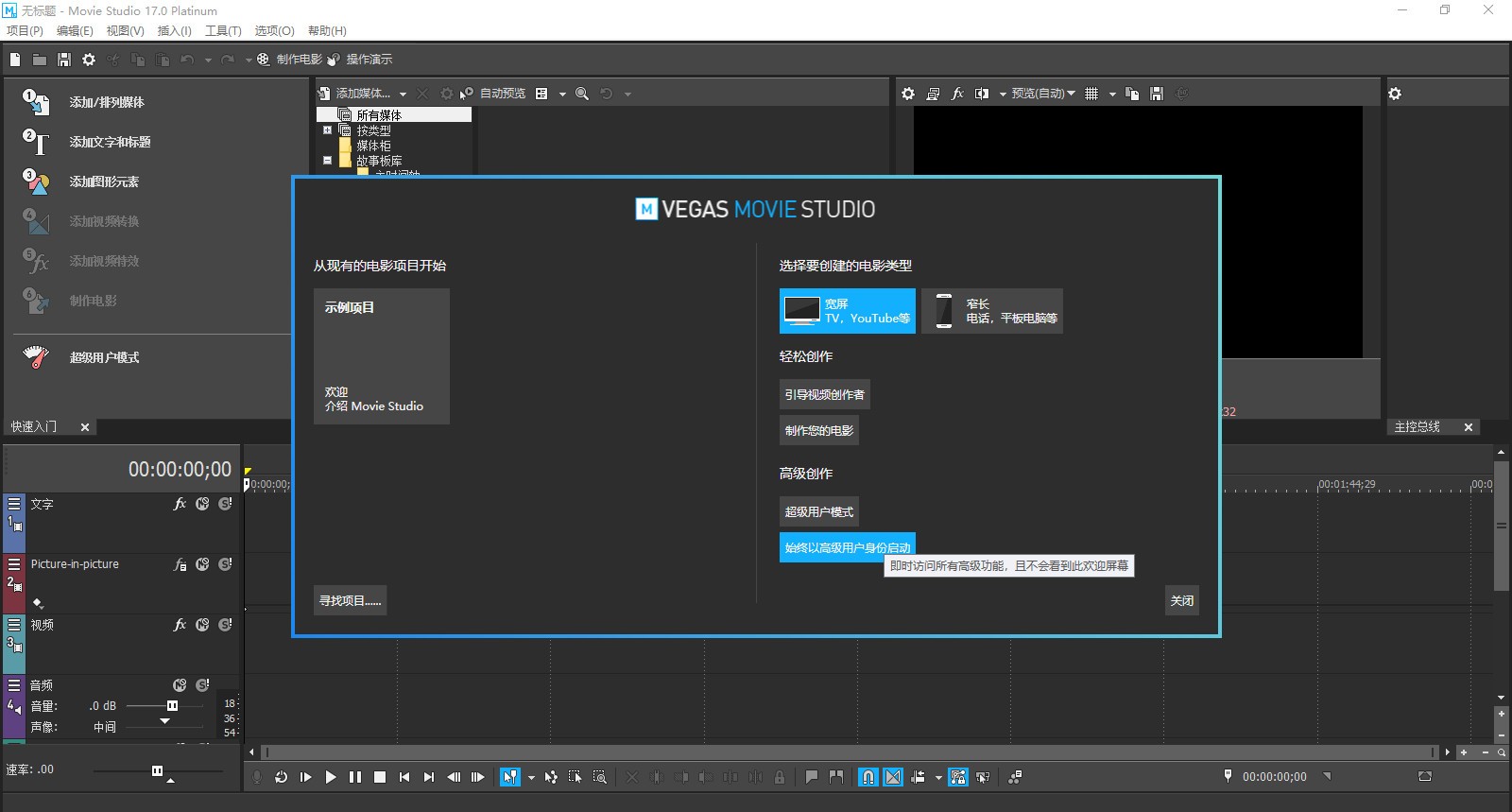Solo the 音频 audio track
This screenshot has height=812, width=1512.
click(202, 685)
